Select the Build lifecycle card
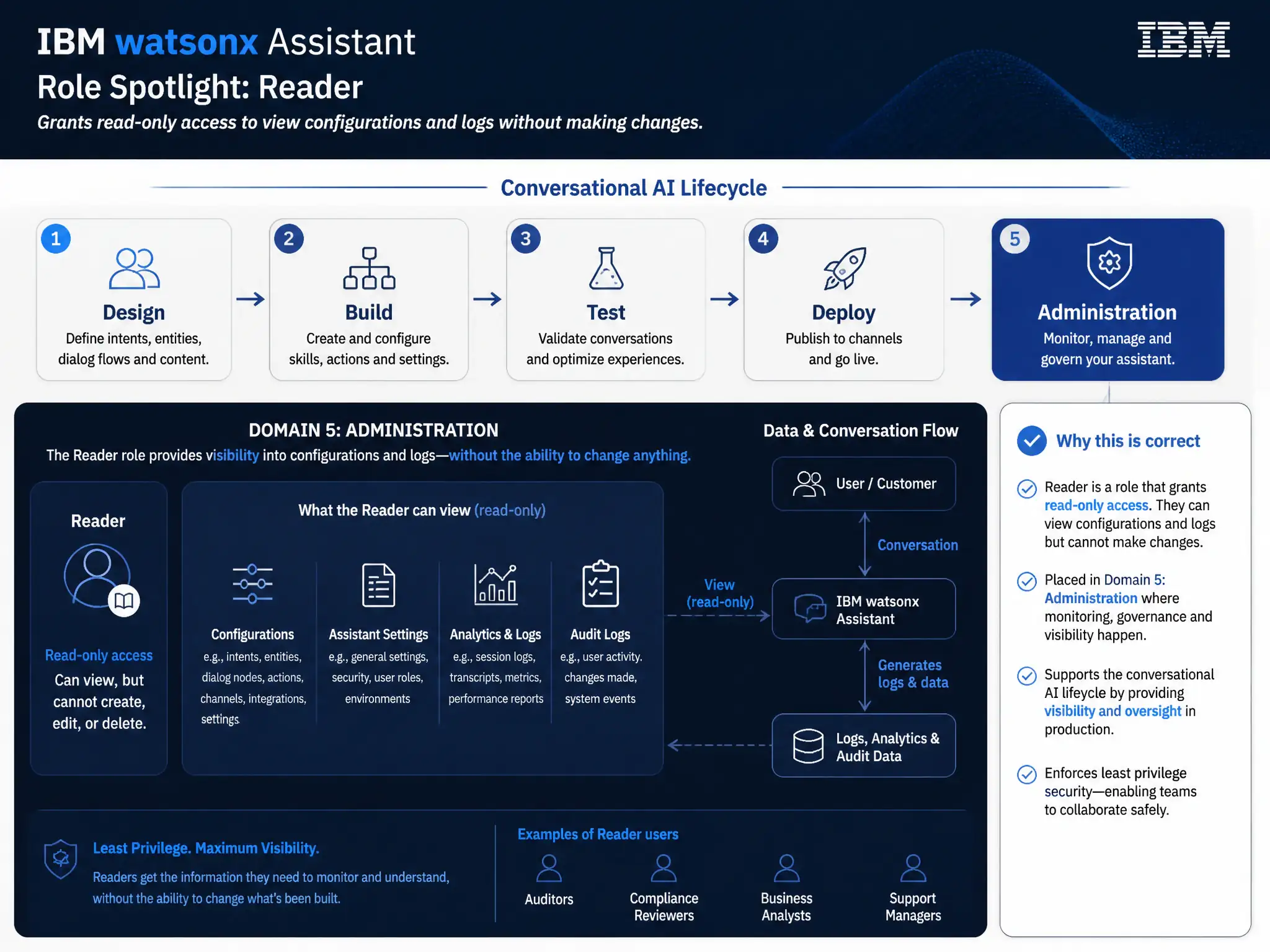The width and height of the screenshot is (1270, 952). point(369,299)
